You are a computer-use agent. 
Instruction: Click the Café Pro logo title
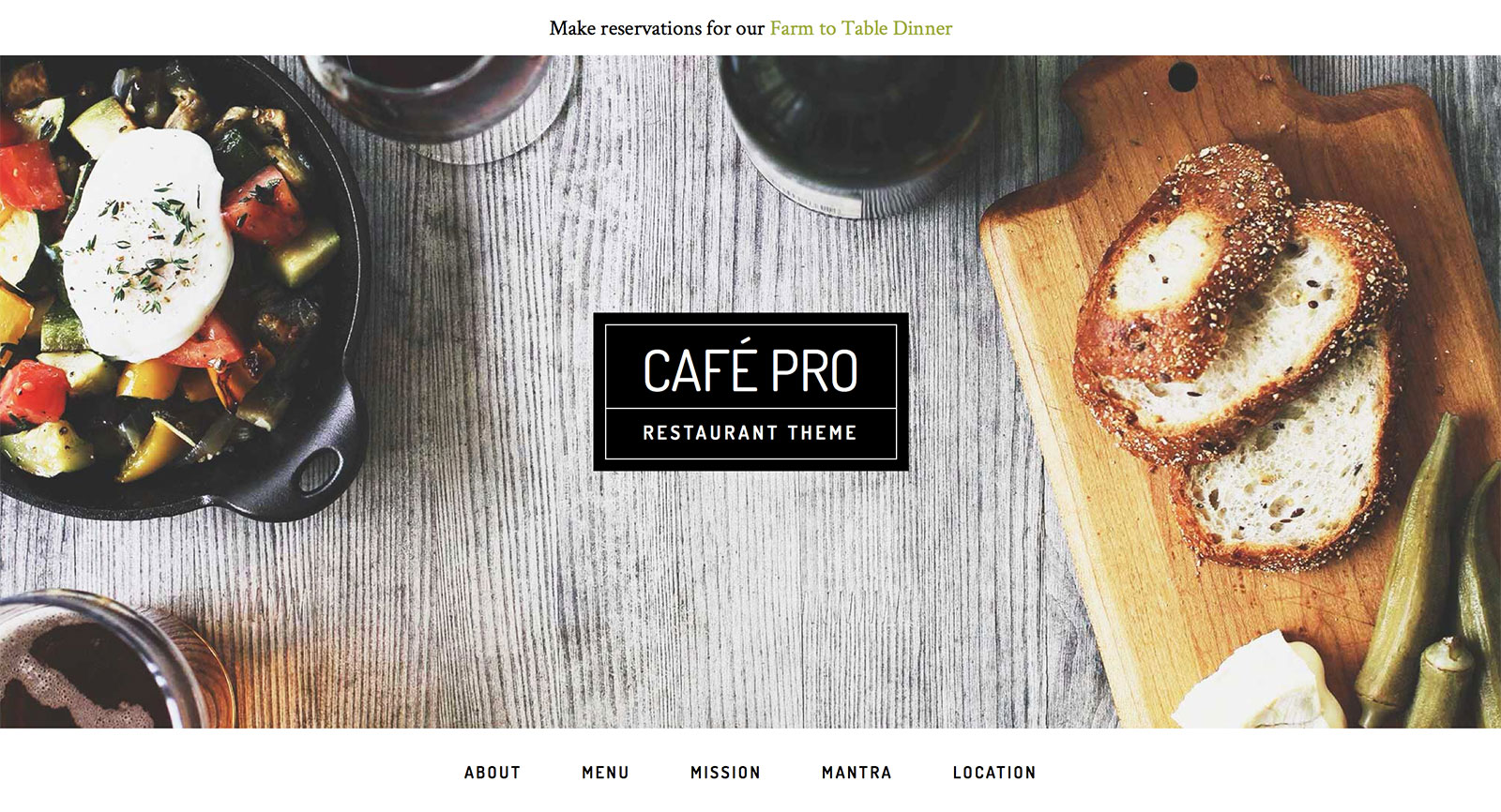pyautogui.click(x=750, y=370)
